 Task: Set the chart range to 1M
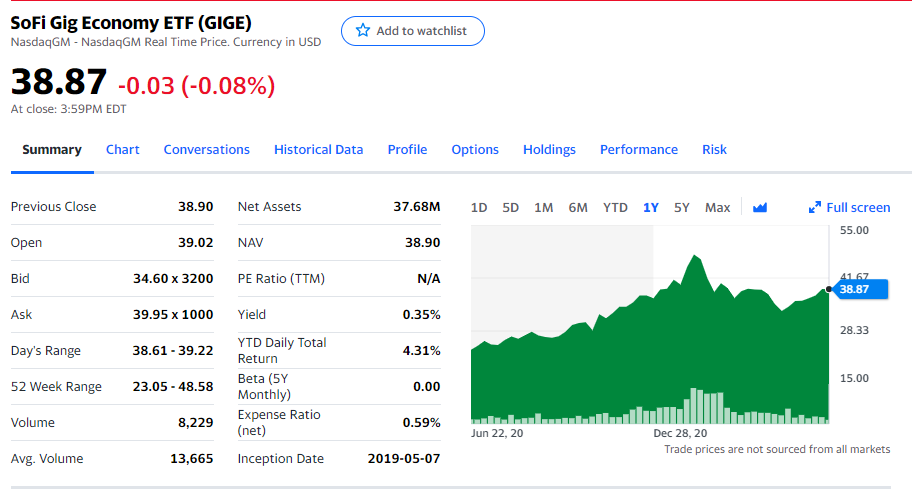[x=544, y=208]
